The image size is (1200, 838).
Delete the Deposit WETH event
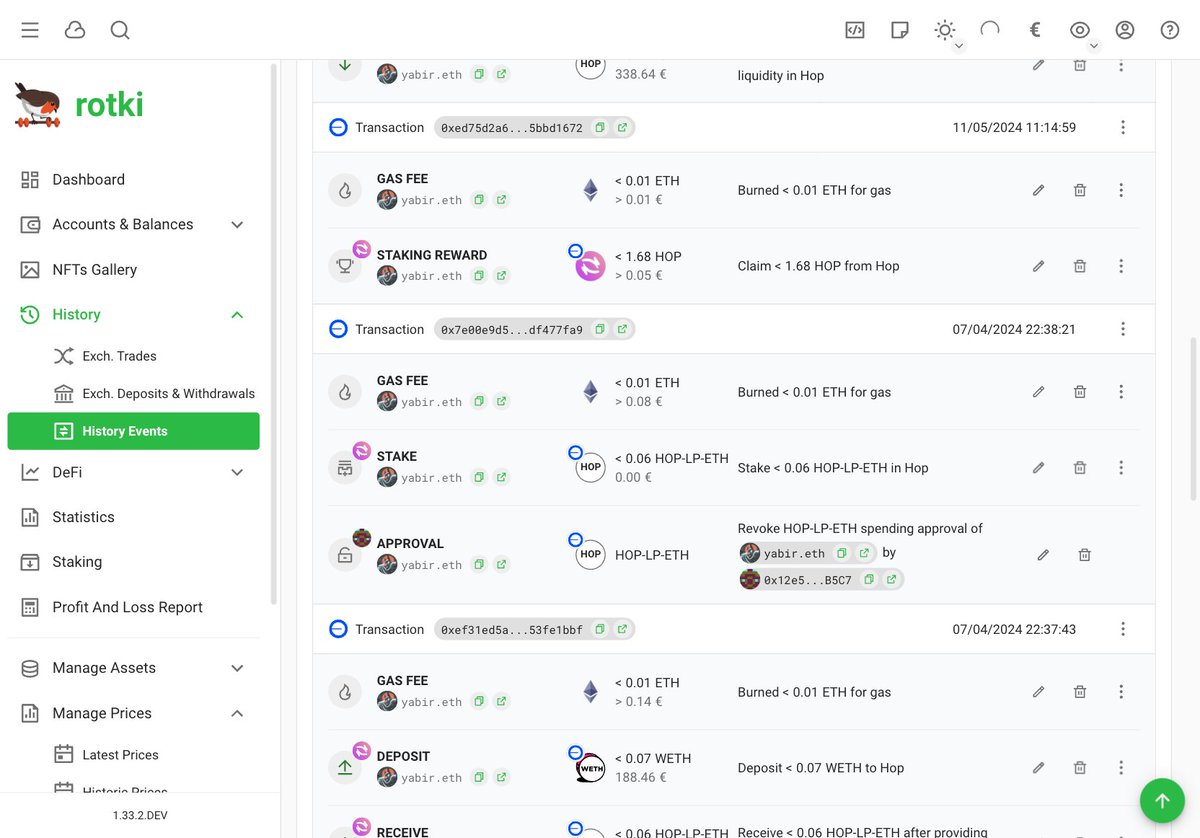click(1080, 768)
